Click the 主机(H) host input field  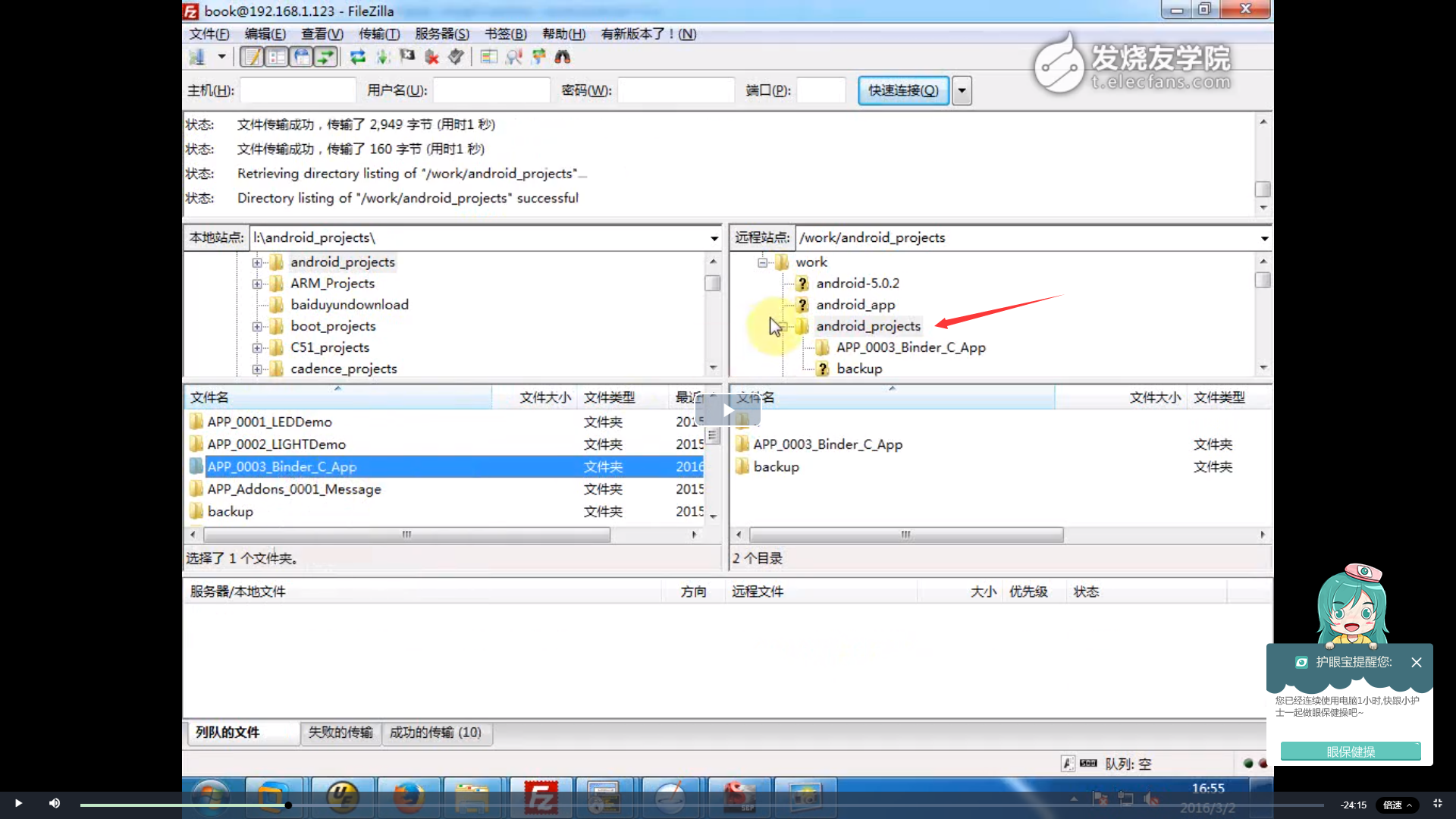[x=297, y=91]
